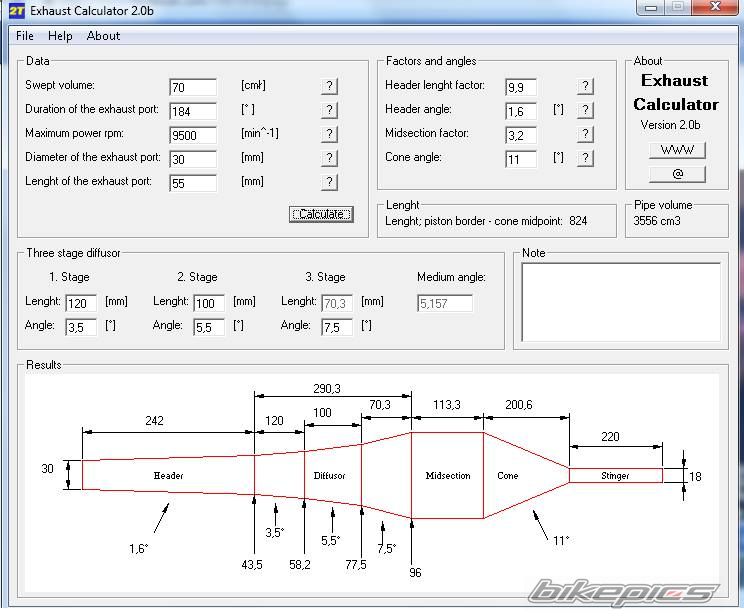Click the @ email button
Screen dimensions: 744x616
677,174
